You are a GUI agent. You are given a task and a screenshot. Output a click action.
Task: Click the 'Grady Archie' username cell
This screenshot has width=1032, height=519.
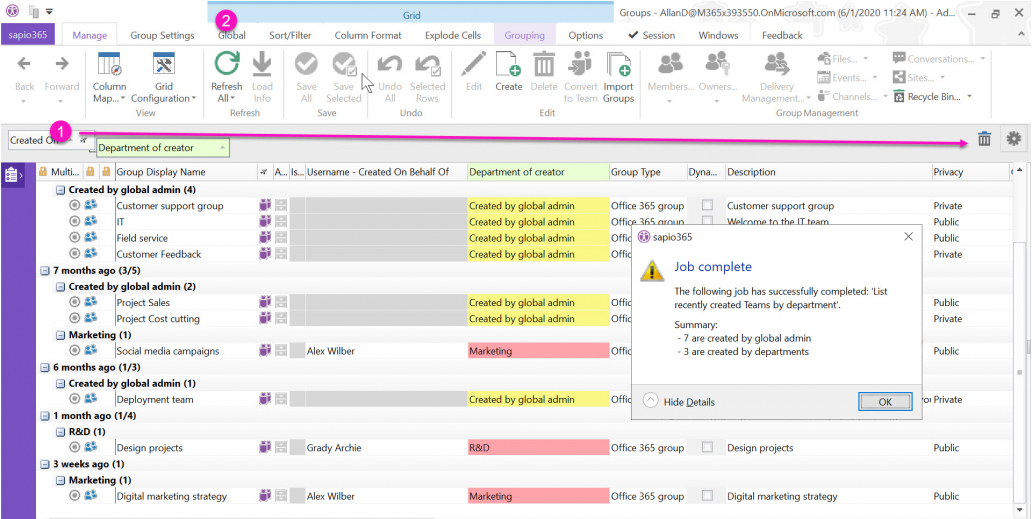click(x=386, y=447)
